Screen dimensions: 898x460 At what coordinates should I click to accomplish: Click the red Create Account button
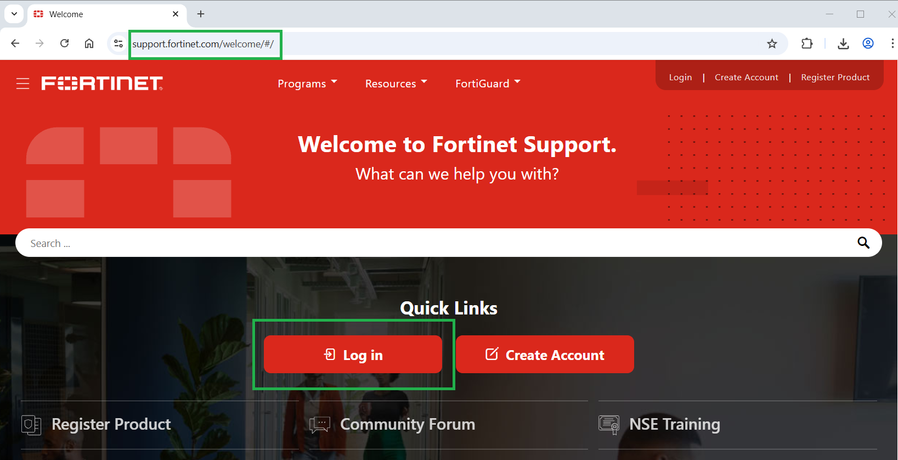coord(545,355)
